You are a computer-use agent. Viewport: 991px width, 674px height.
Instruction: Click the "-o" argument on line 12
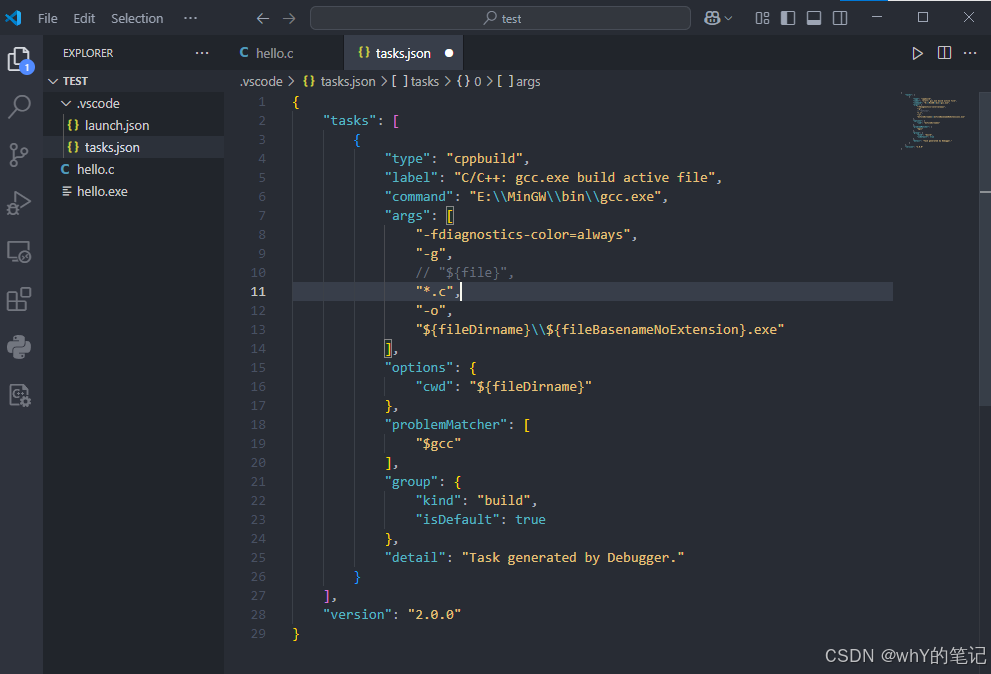click(x=430, y=310)
